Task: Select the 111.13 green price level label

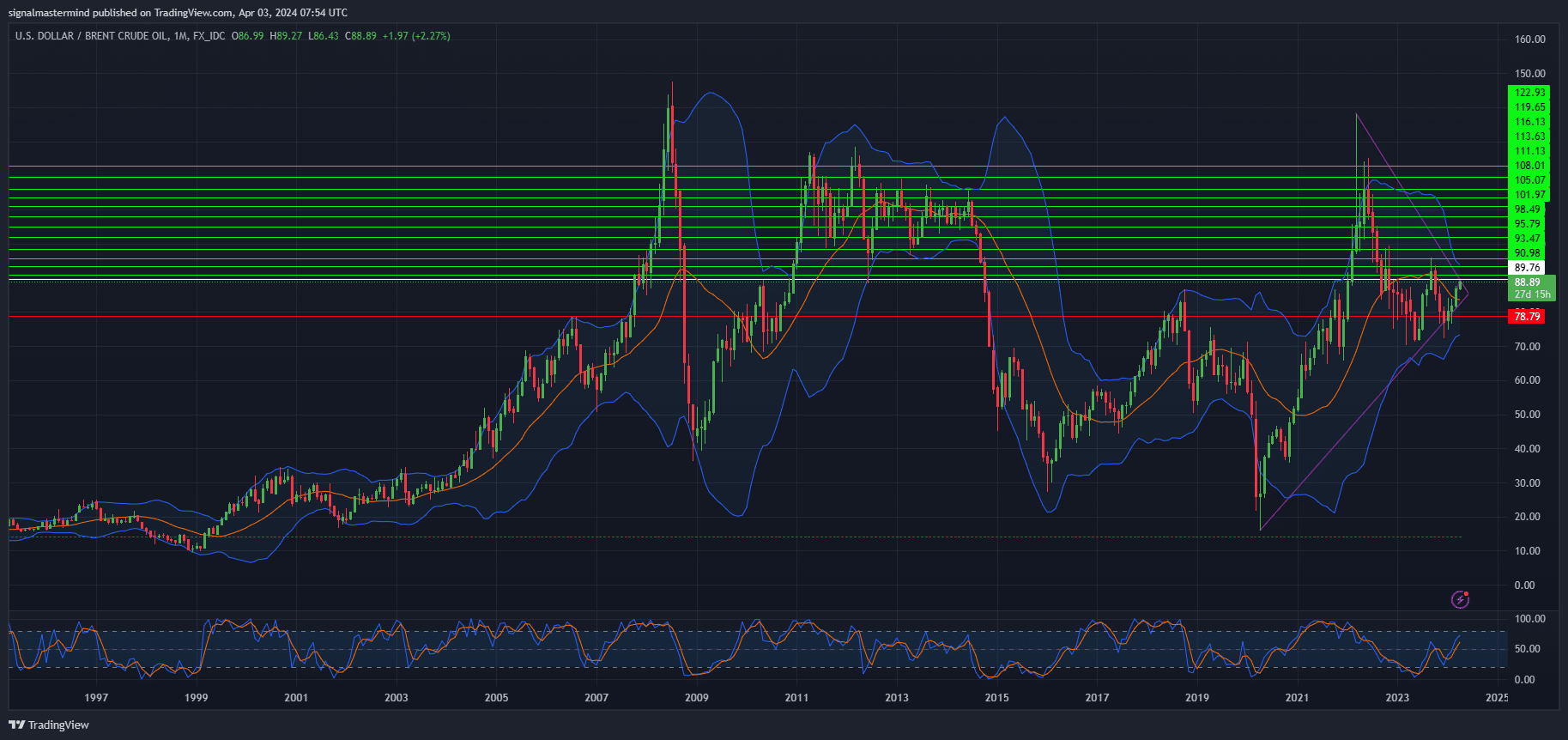Action: click(1529, 151)
